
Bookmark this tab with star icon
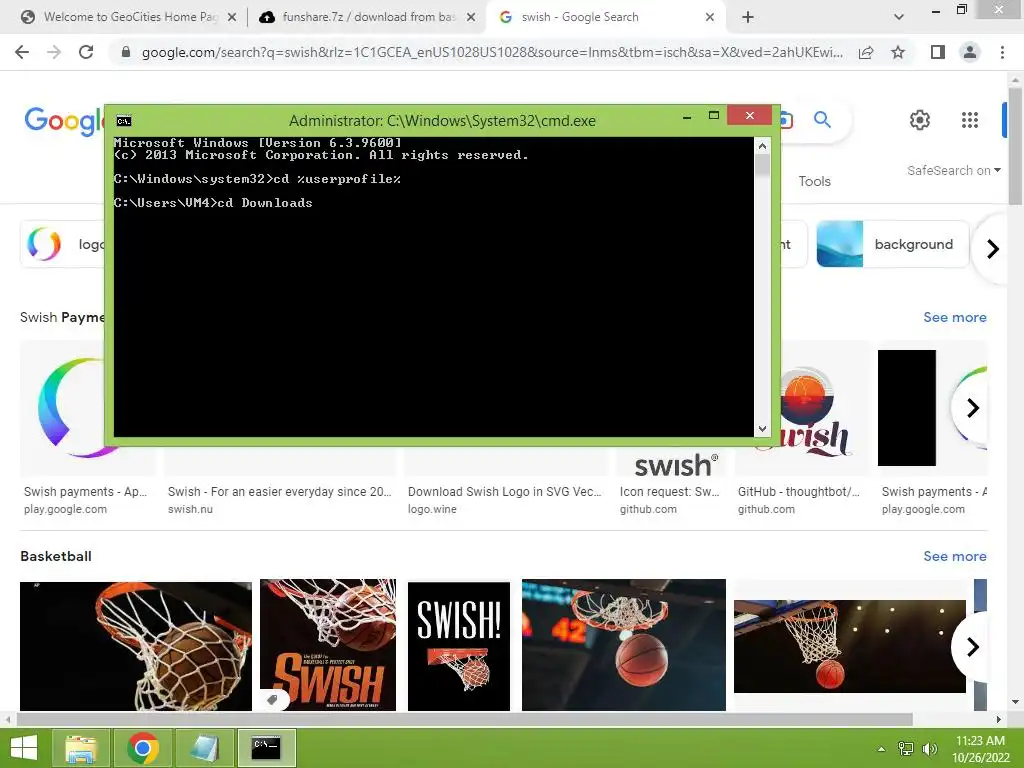tap(898, 52)
